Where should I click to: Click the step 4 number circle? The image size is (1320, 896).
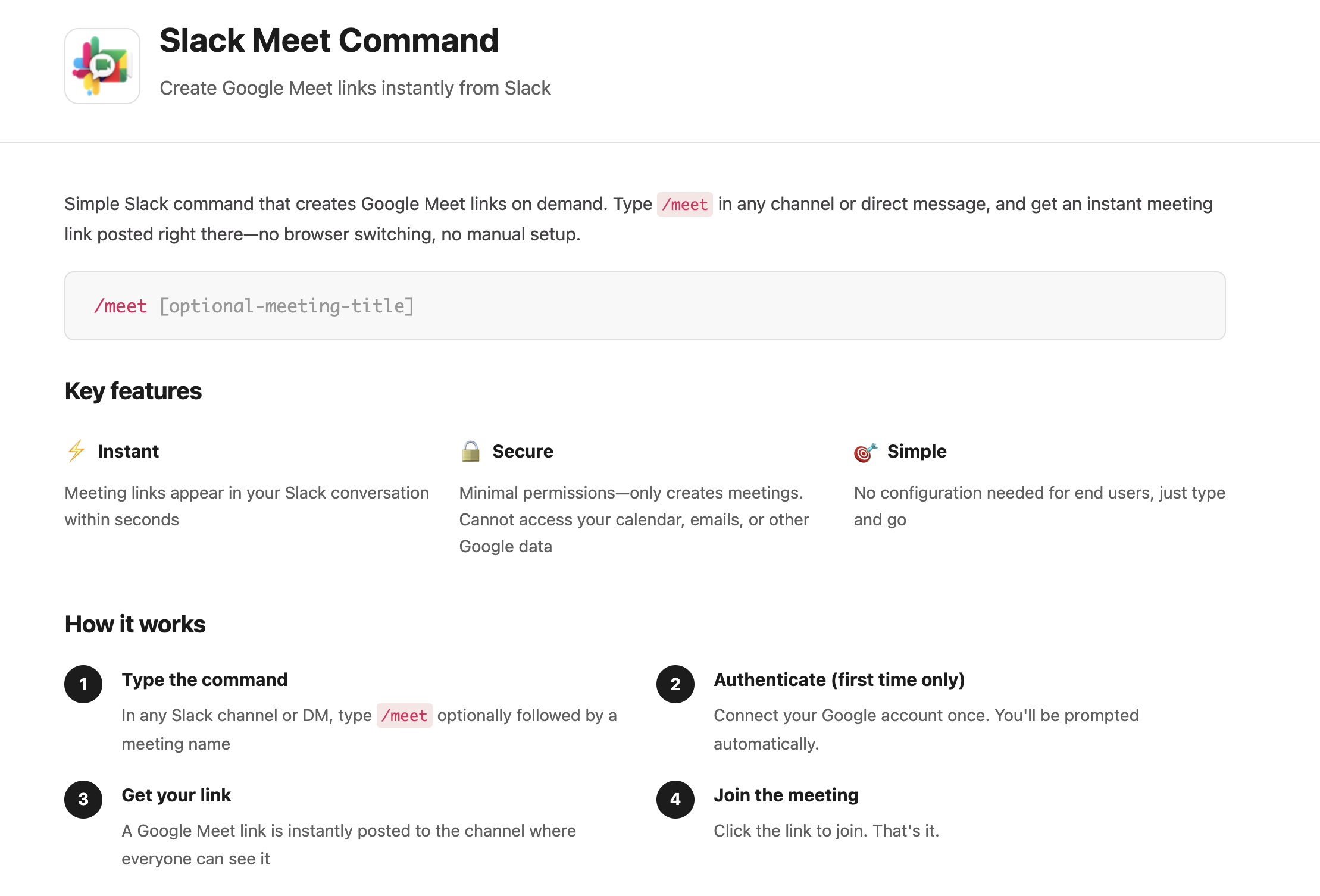click(x=675, y=799)
